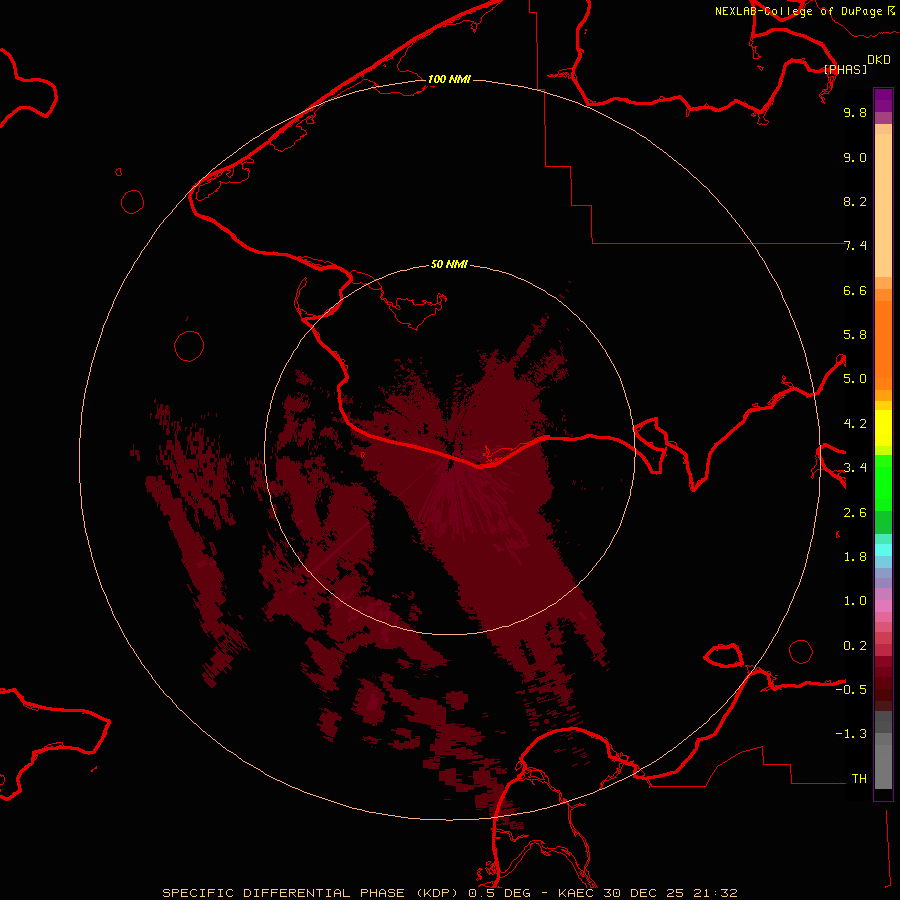Click the cyan segment of the colorbar
The image size is (900, 900).
[x=883, y=550]
